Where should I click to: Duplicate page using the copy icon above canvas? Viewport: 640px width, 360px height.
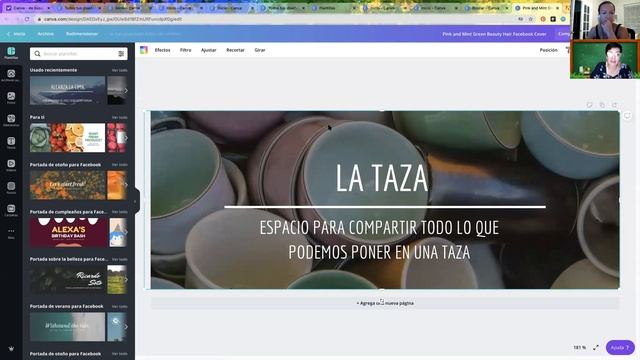[602, 105]
